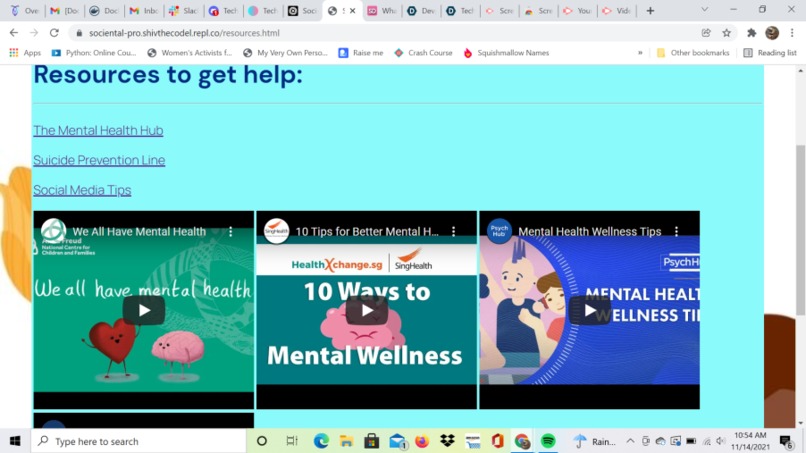Open options menu on 10 Tips video
Viewport: 806px width, 453px height.
pyautogui.click(x=453, y=232)
